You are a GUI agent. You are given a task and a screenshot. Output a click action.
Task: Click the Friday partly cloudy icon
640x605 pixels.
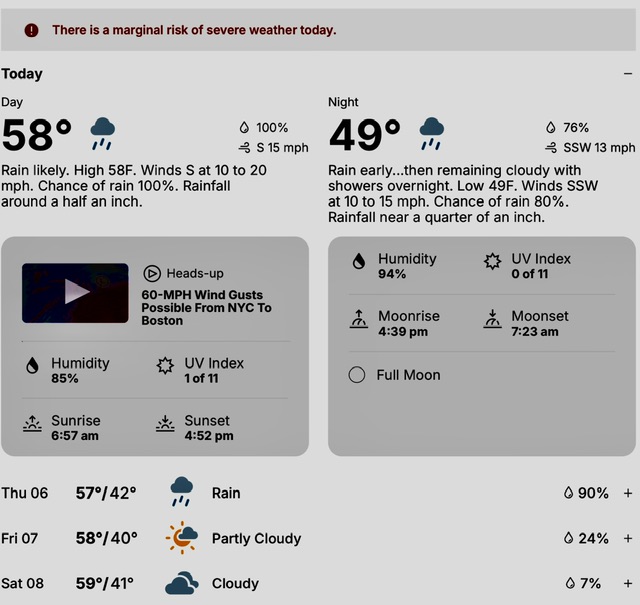[181, 538]
